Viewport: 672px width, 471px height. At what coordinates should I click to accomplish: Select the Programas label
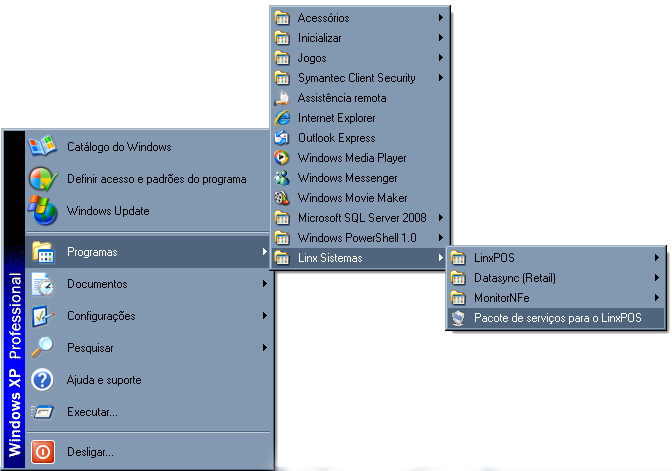(x=92, y=252)
